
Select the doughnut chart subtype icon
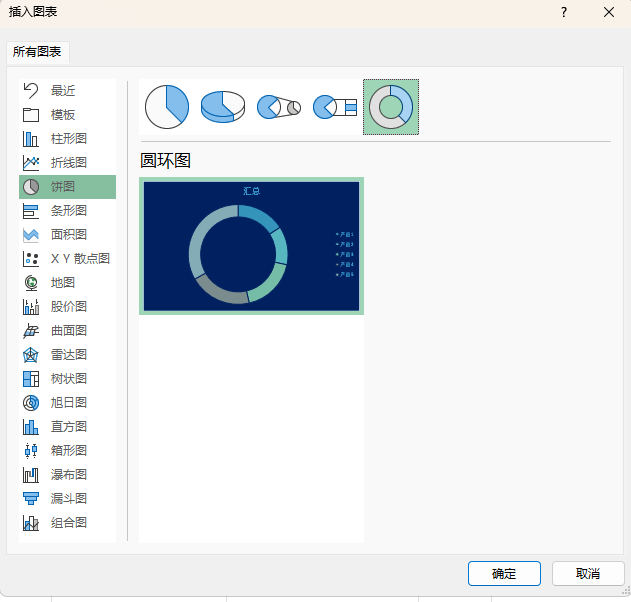point(391,107)
